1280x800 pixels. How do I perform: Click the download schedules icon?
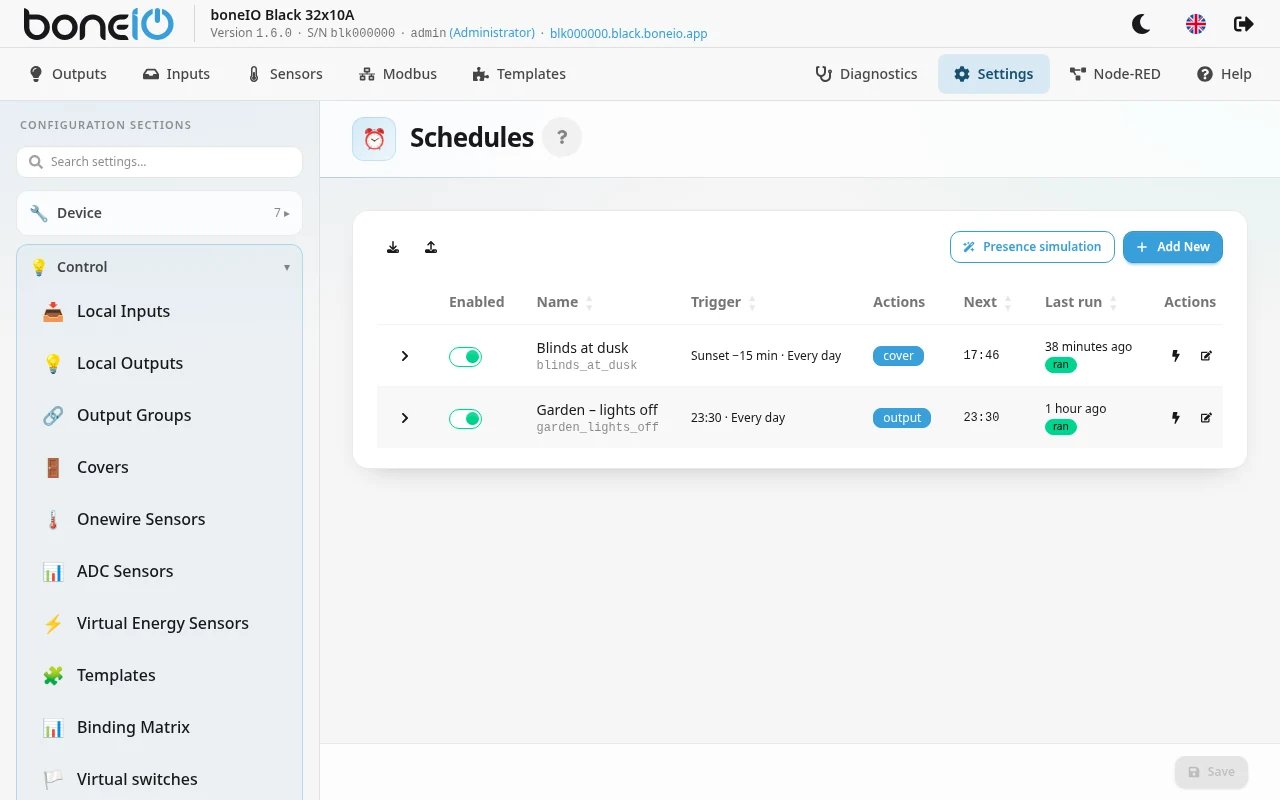coord(393,247)
